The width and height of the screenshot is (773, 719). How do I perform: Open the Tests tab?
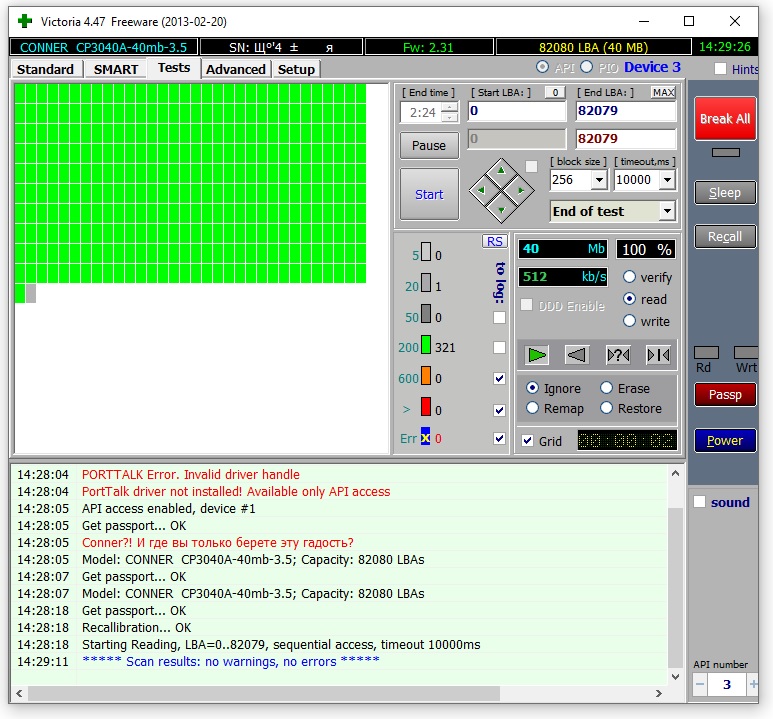174,68
